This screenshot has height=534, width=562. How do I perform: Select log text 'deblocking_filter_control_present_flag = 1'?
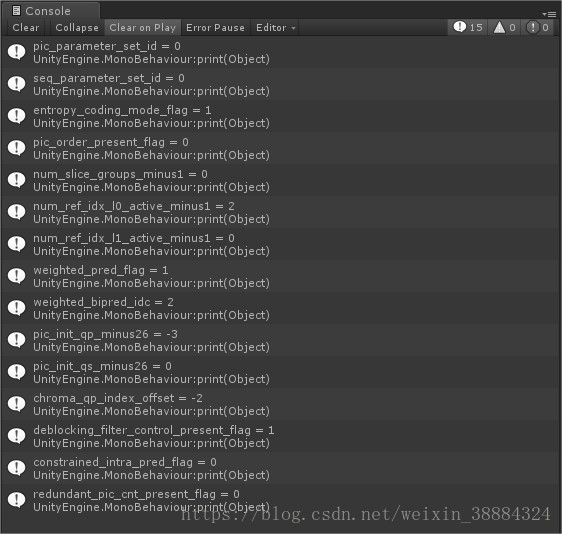pyautogui.click(x=154, y=430)
